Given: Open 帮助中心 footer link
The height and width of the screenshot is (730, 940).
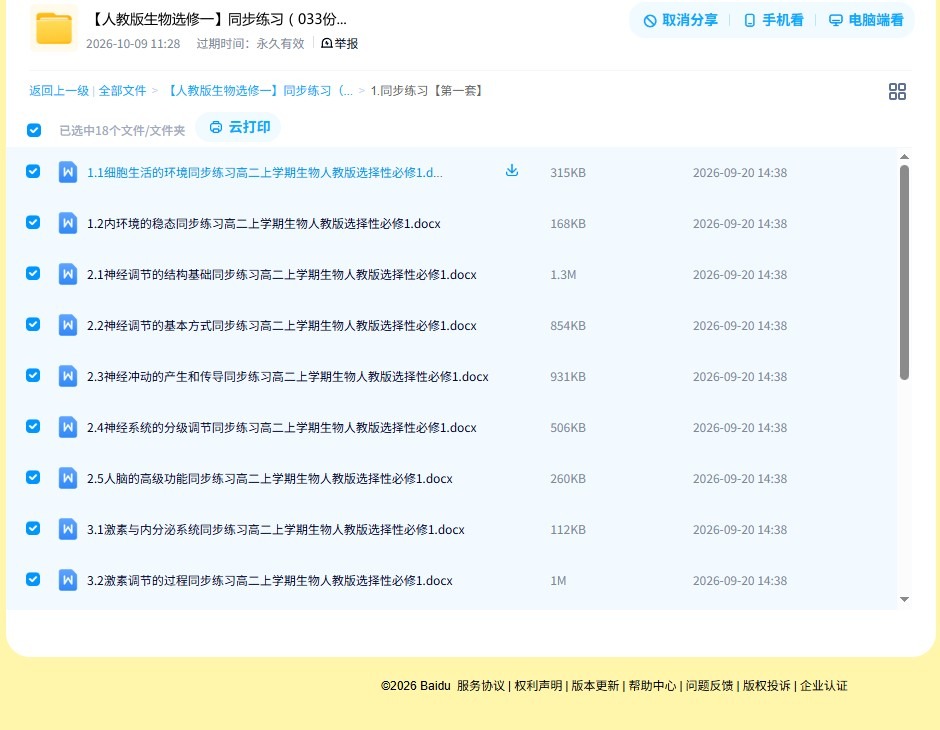Looking at the screenshot, I should (652, 686).
